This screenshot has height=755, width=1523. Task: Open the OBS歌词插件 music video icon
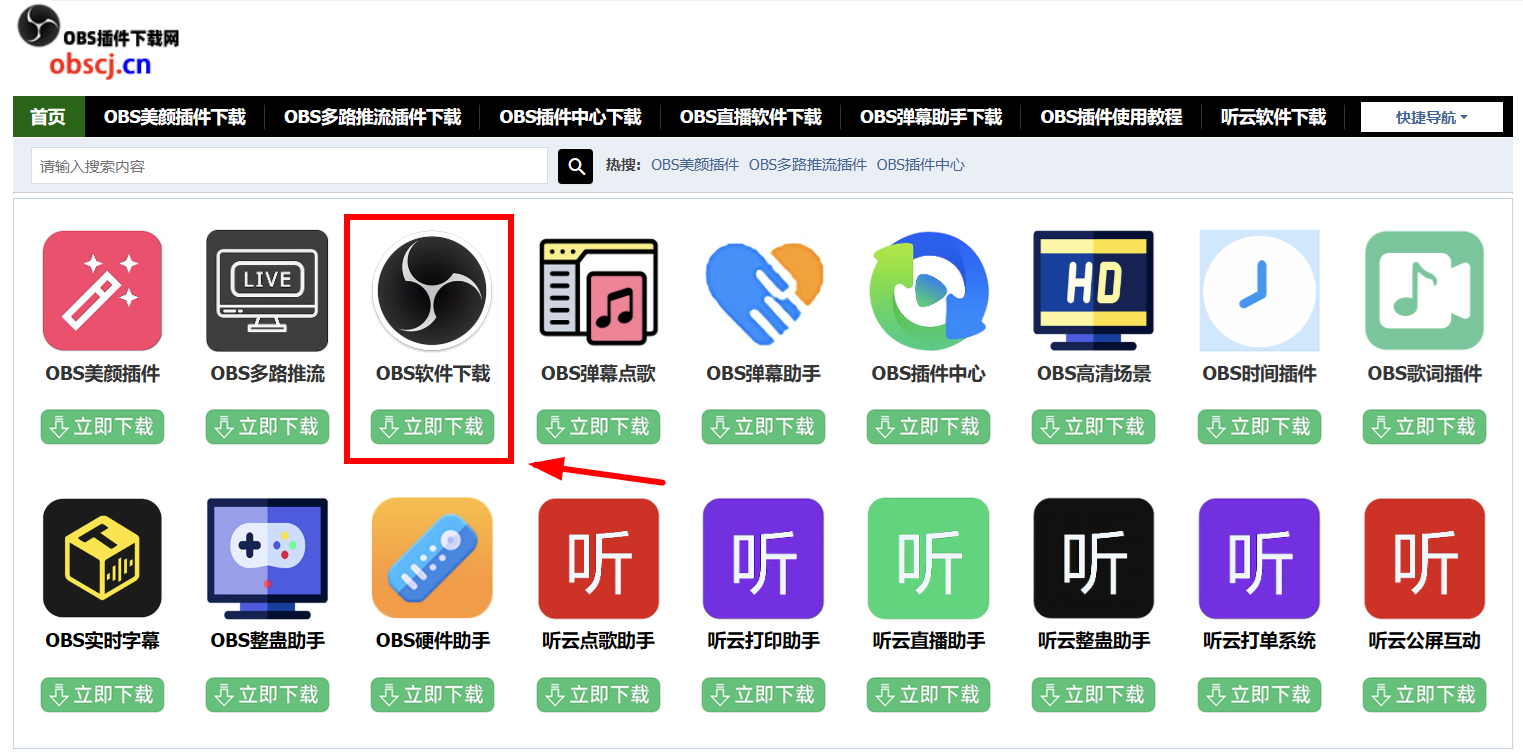[x=1424, y=291]
